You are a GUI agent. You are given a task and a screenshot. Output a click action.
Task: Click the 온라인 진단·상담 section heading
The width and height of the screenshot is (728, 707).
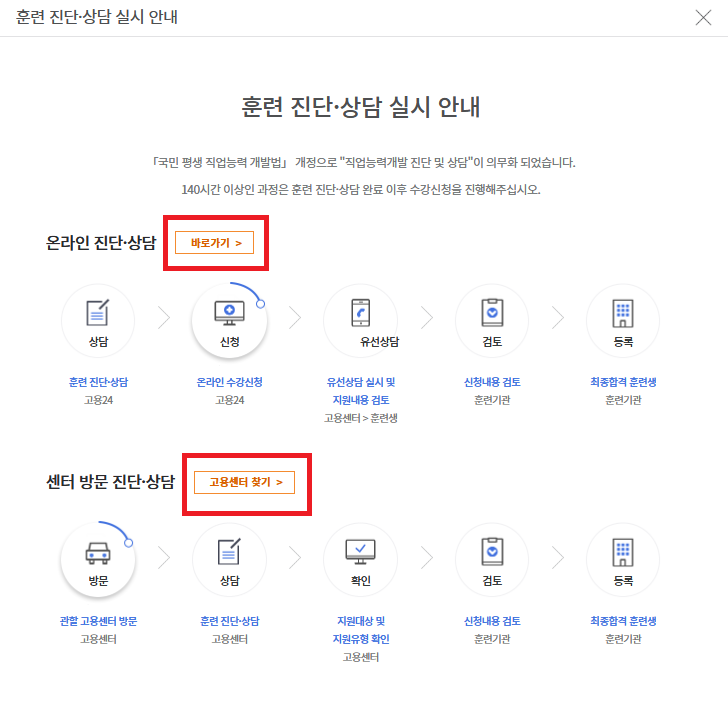[102, 243]
